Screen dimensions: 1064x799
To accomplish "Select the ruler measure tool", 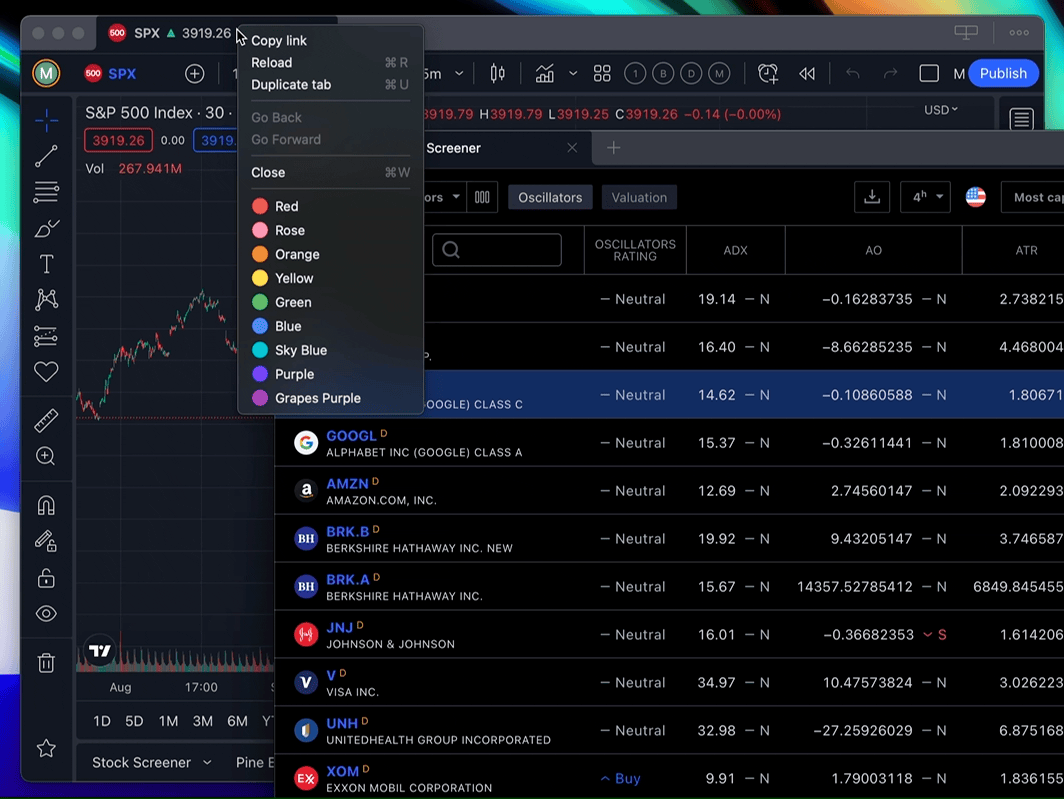I will point(46,421).
